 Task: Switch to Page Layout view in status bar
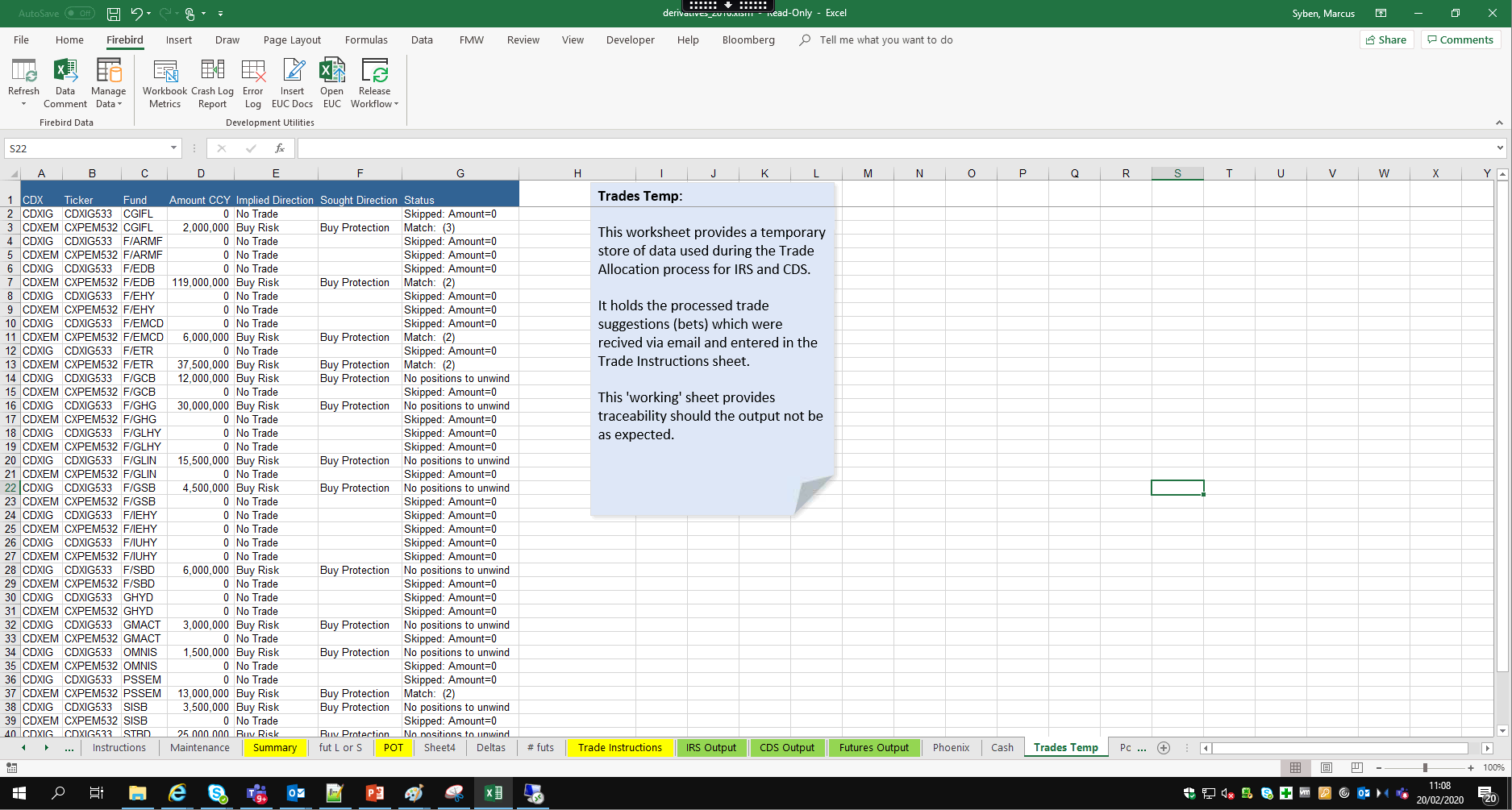click(x=1326, y=767)
